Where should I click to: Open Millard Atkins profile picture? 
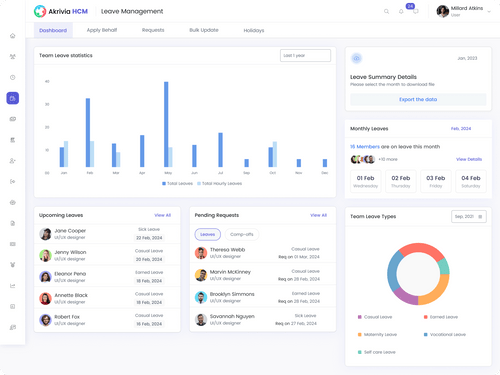tap(442, 11)
